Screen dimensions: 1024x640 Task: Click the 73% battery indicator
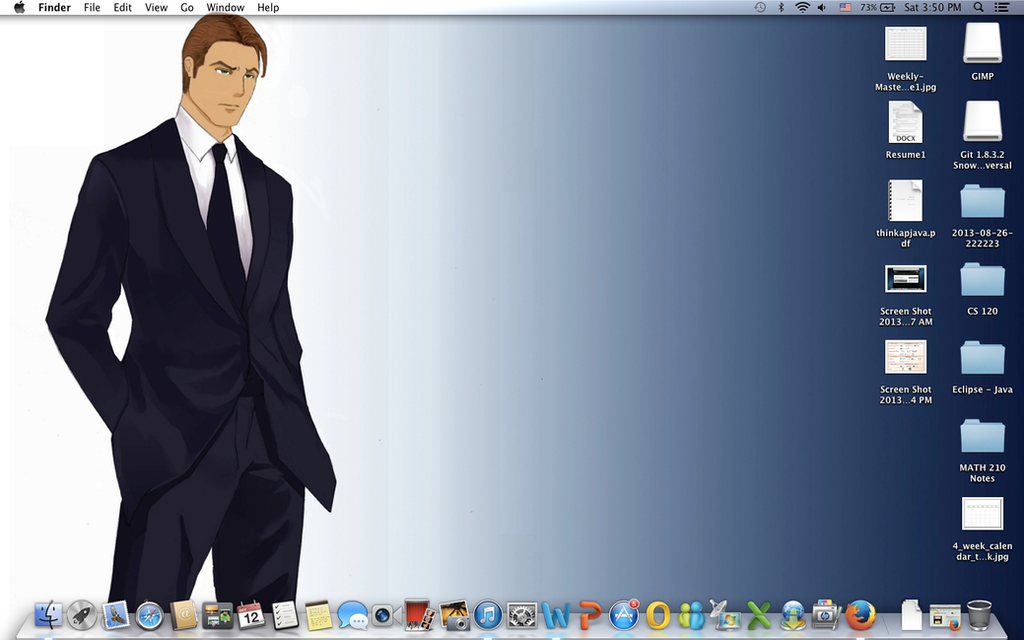tap(877, 7)
